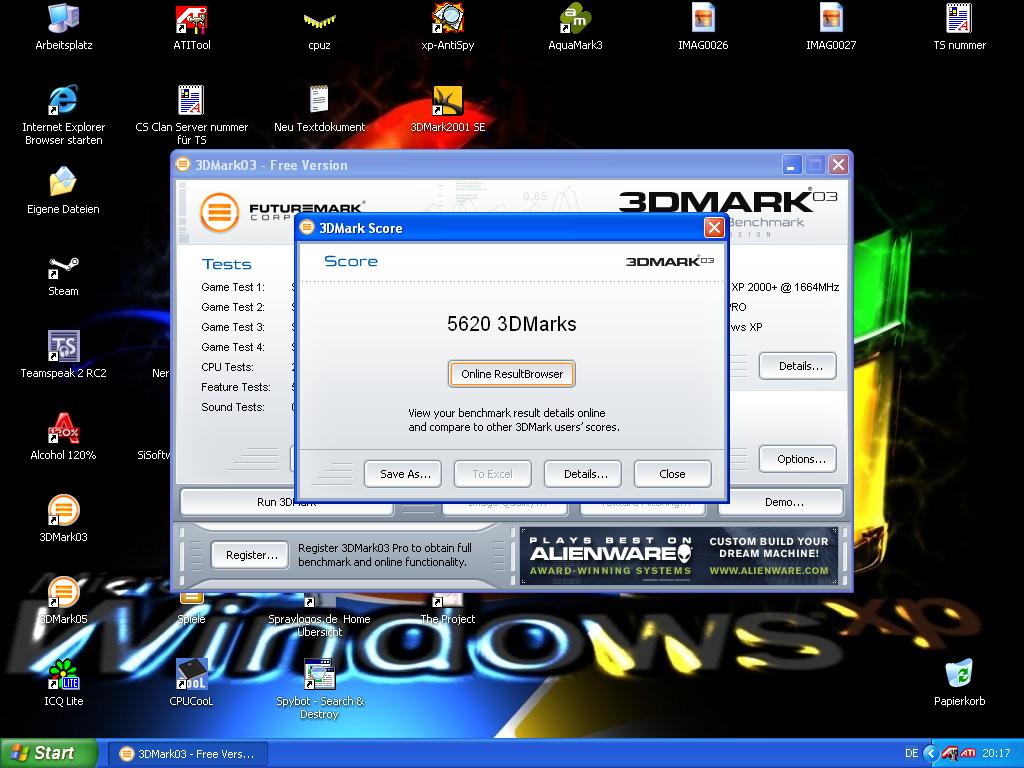Select the IMAG0027 image file
The width and height of the screenshot is (1024, 768).
tap(831, 27)
